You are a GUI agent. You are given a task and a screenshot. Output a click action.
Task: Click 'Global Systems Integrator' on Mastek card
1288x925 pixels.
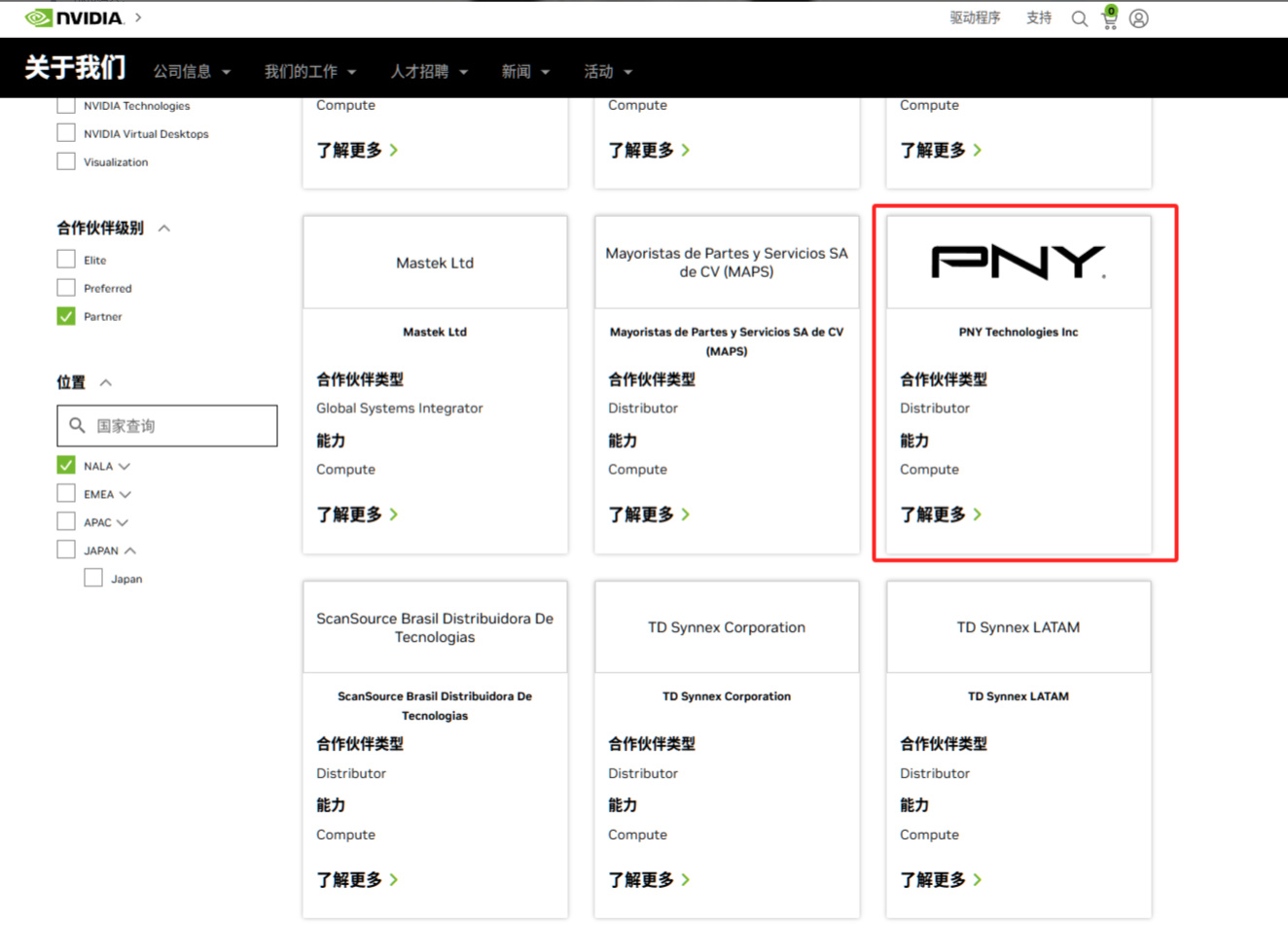click(400, 408)
